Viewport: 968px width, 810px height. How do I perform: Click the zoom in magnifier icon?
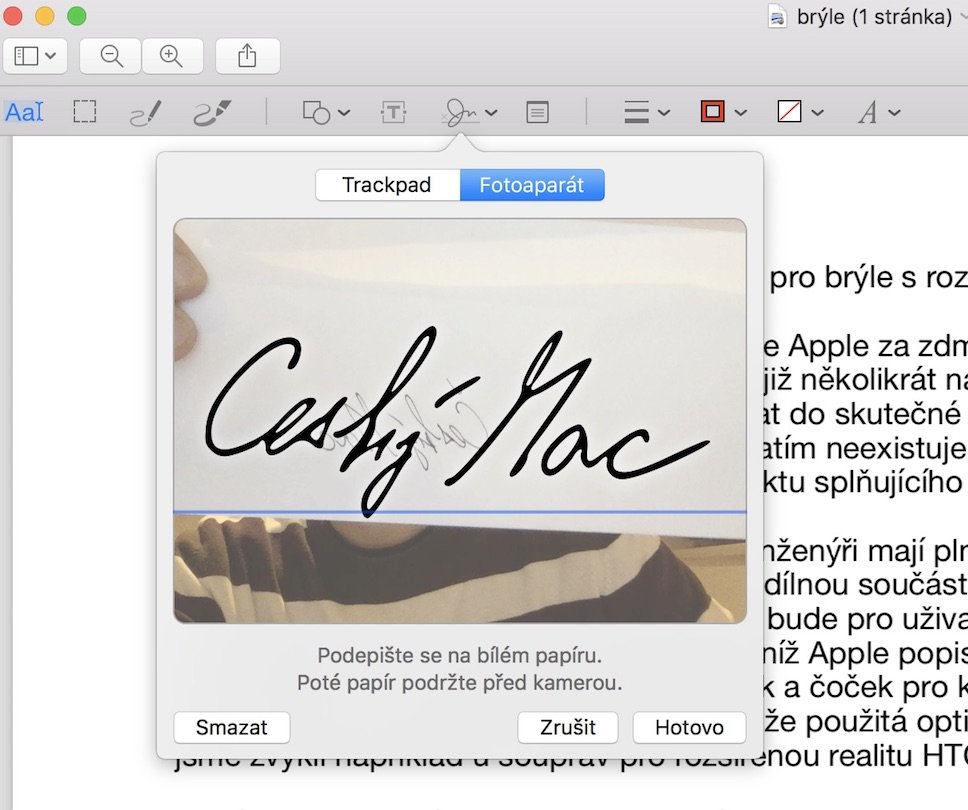tap(172, 56)
